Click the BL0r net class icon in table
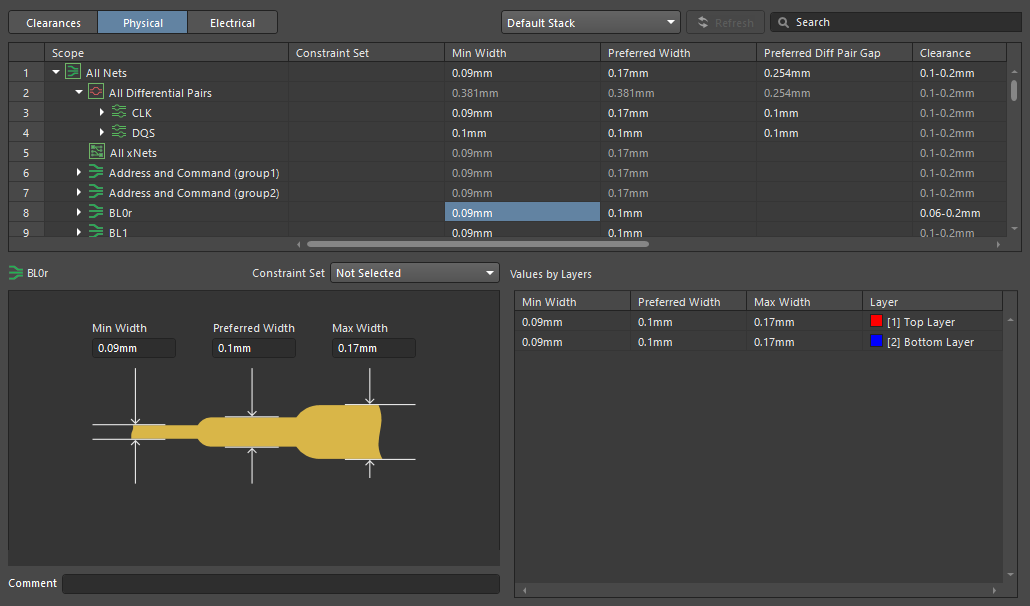The height and width of the screenshot is (606, 1030). tap(96, 213)
